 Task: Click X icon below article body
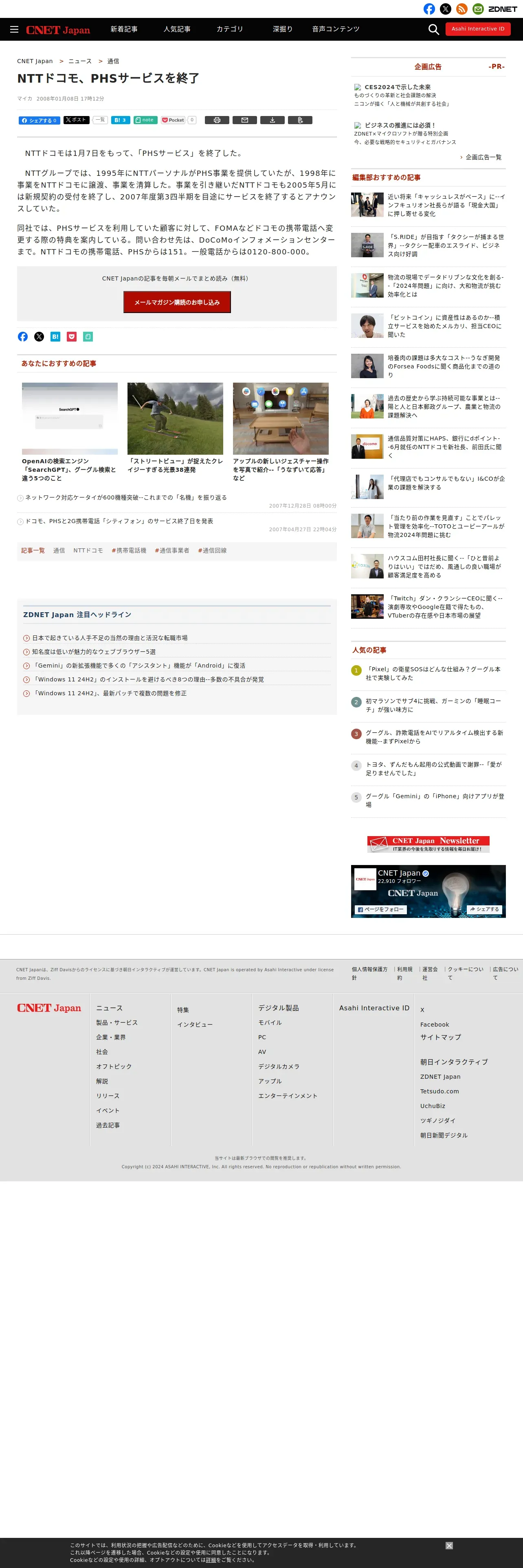[39, 337]
